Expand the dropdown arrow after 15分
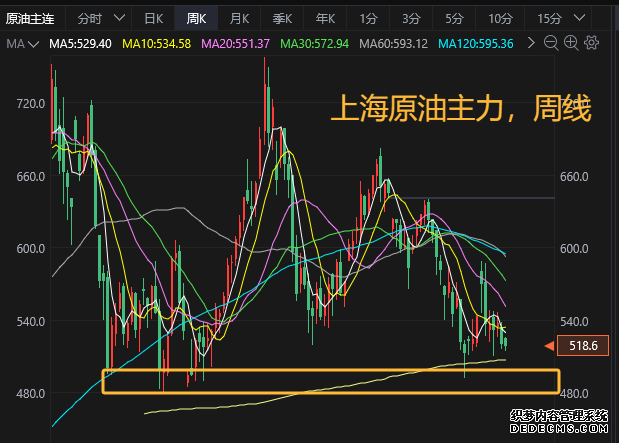 [x=580, y=17]
